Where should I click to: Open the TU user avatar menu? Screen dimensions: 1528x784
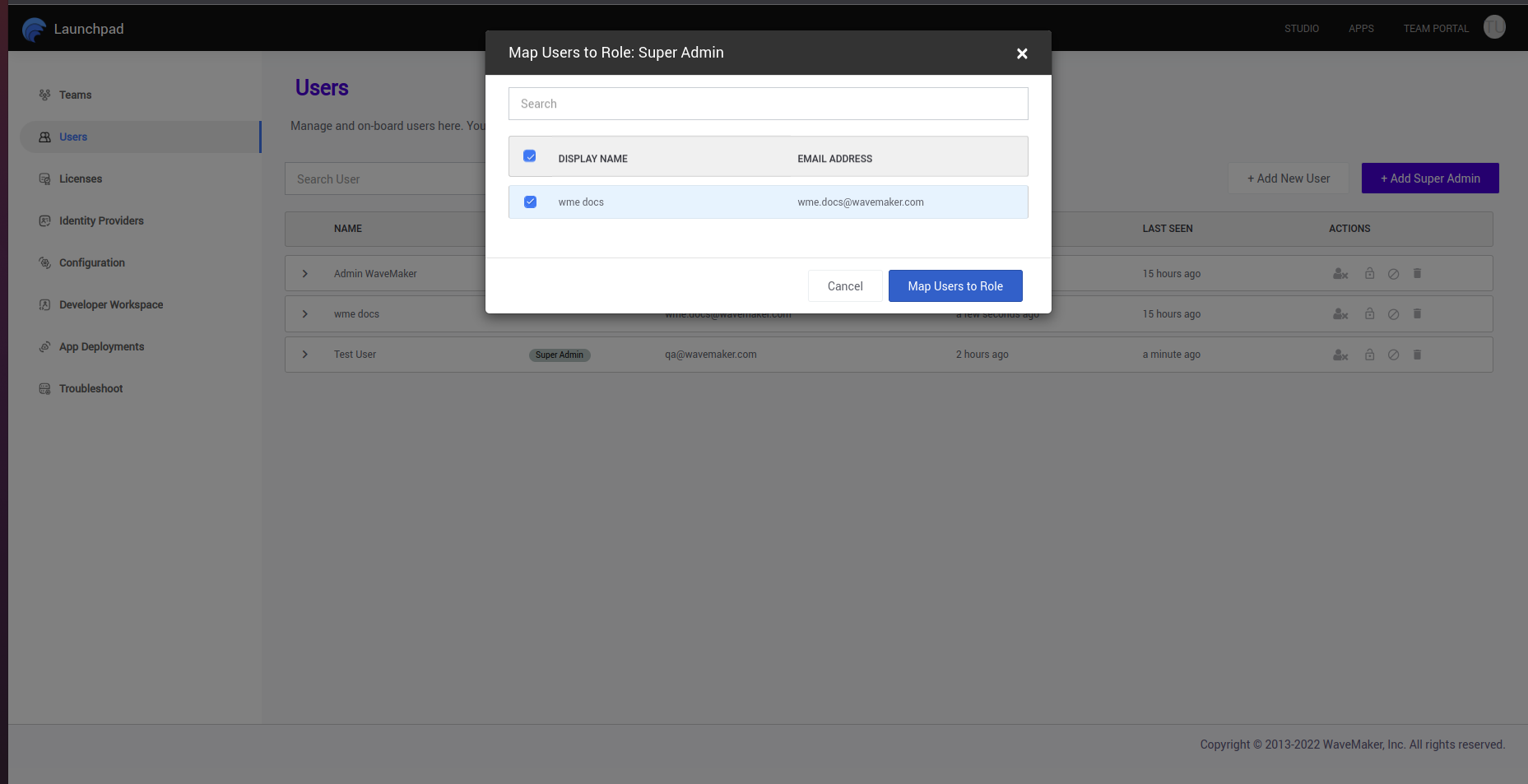point(1494,27)
